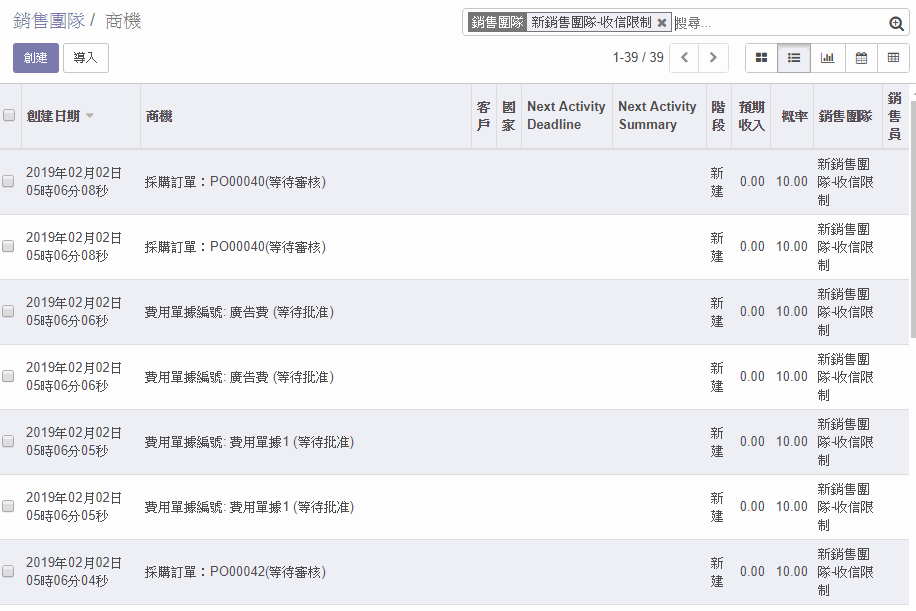The height and width of the screenshot is (611, 916).
Task: Open the pivot table view icon
Action: [x=893, y=58]
